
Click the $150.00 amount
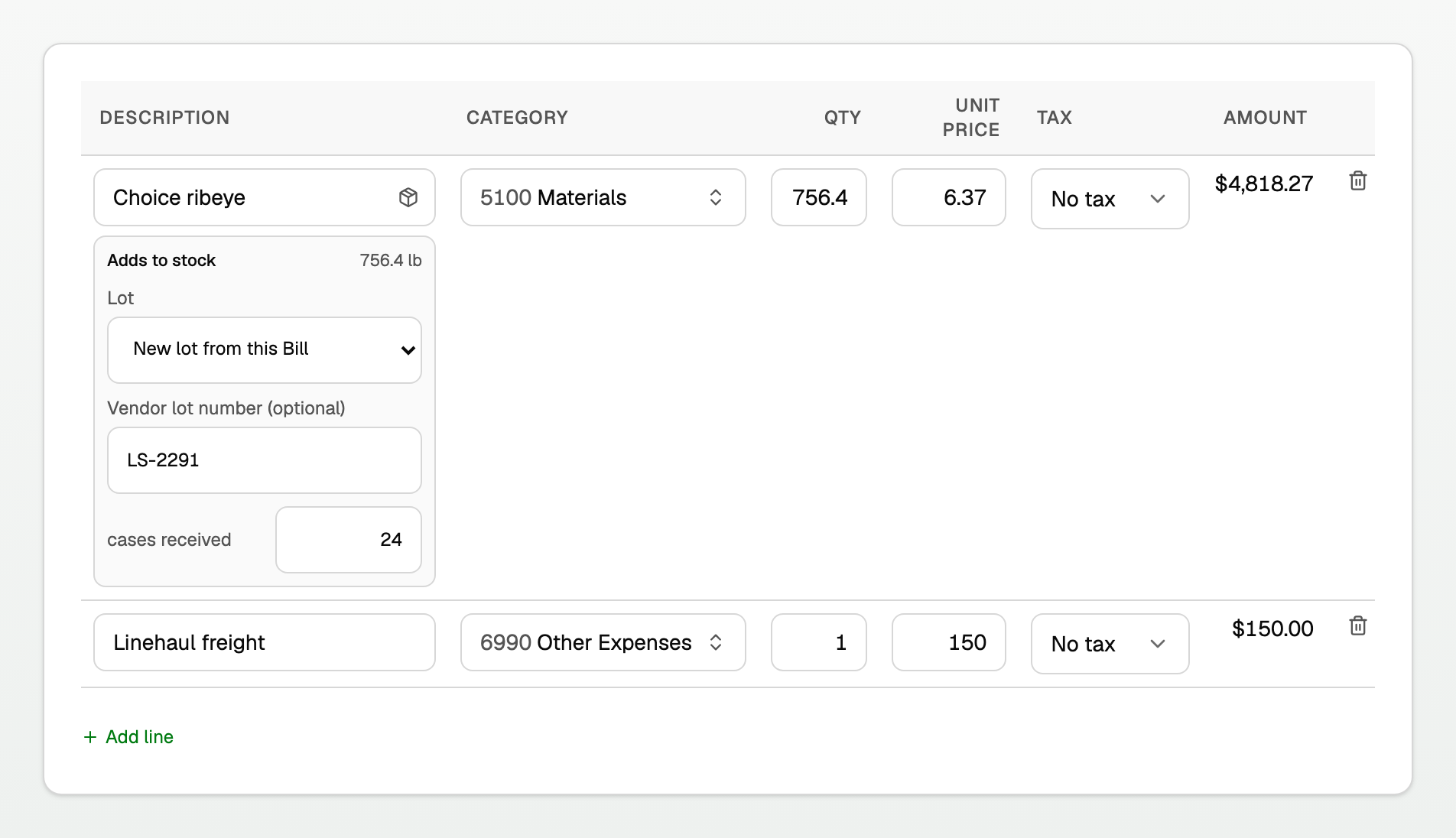coord(1272,628)
